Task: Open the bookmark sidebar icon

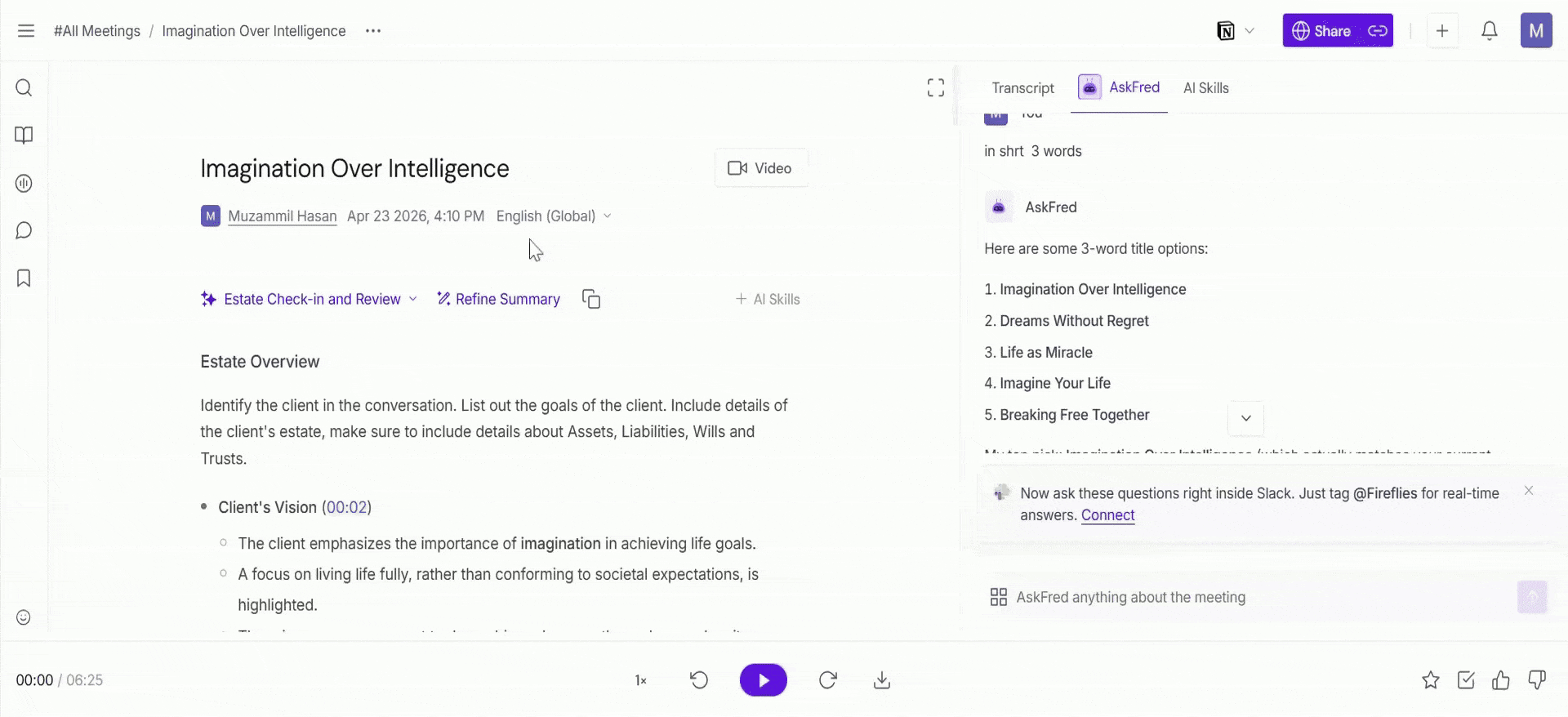Action: [24, 278]
